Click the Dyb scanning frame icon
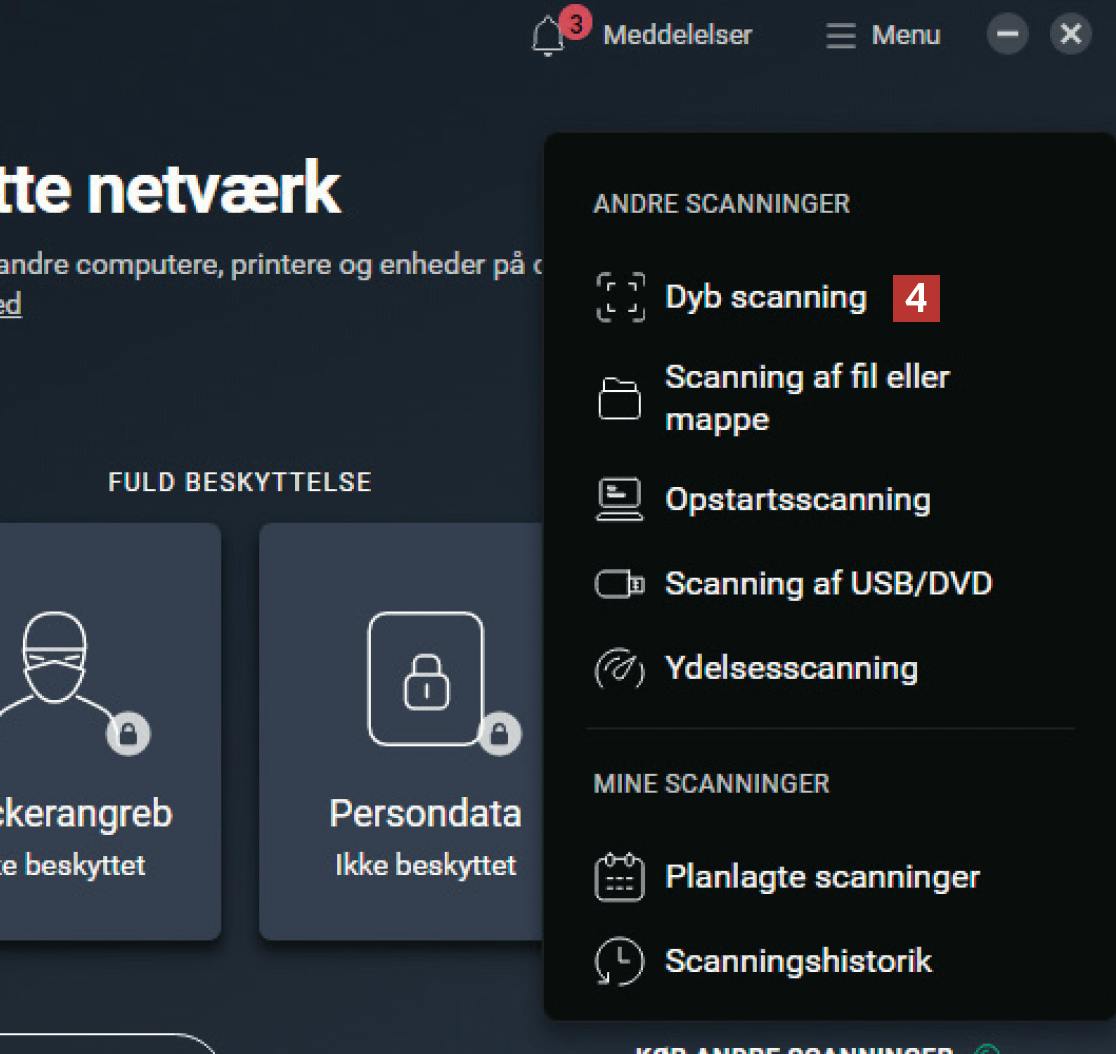Image resolution: width=1116 pixels, height=1054 pixels. click(x=620, y=298)
